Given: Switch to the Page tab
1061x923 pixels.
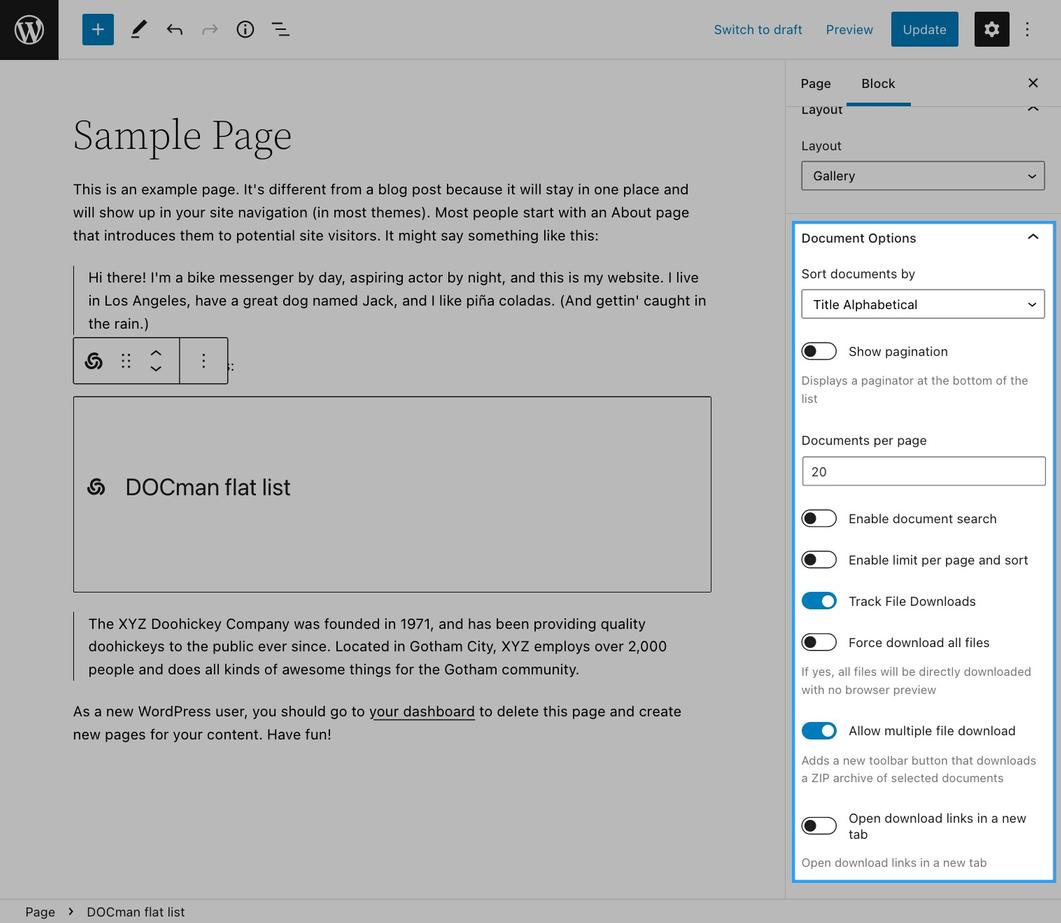Looking at the screenshot, I should point(815,83).
